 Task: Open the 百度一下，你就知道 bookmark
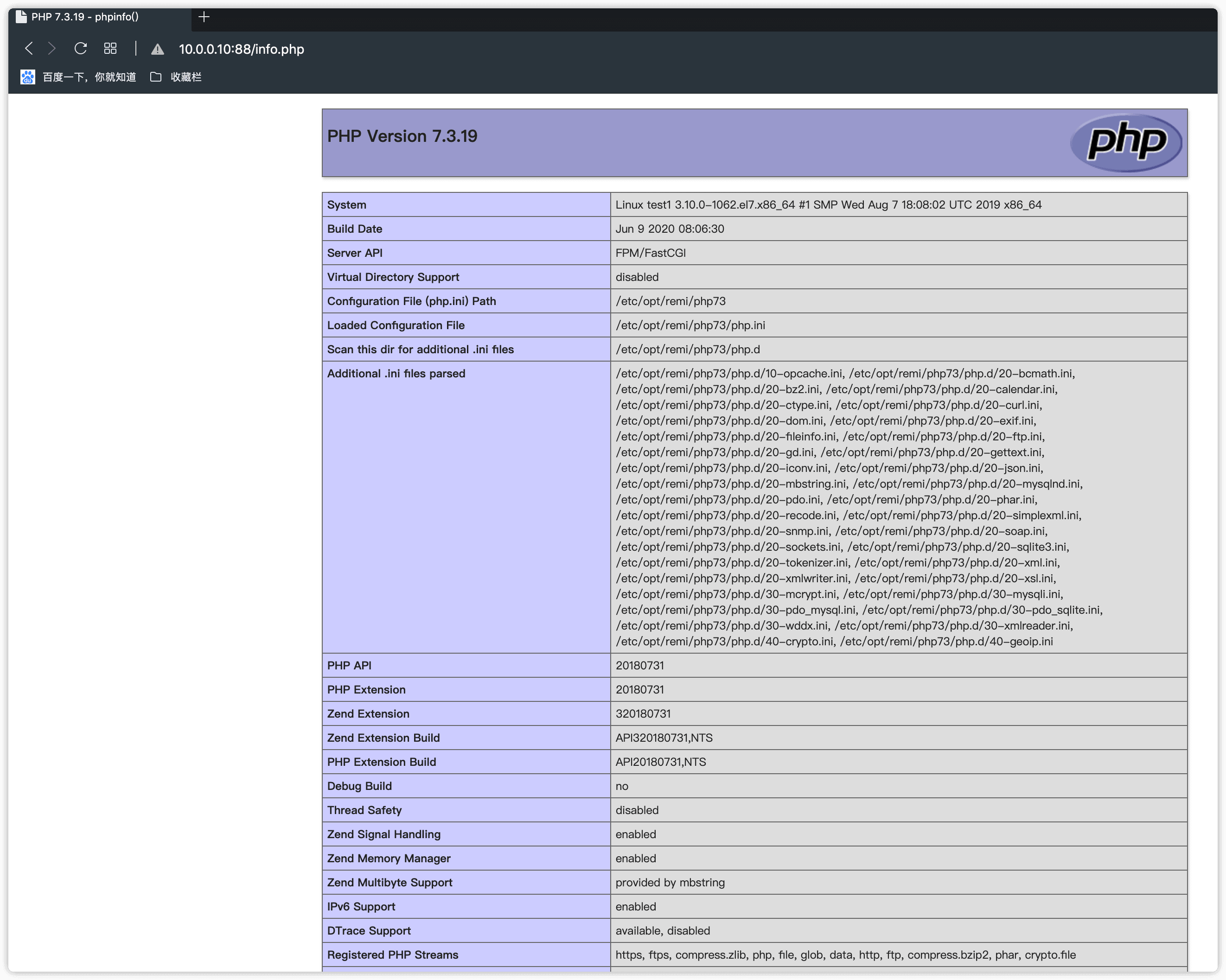pos(89,77)
